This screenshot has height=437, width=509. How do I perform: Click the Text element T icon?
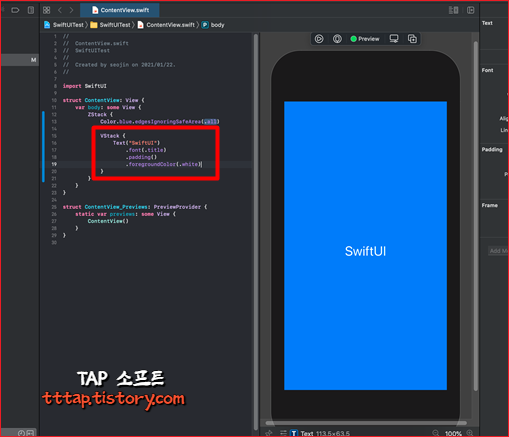click(x=294, y=433)
